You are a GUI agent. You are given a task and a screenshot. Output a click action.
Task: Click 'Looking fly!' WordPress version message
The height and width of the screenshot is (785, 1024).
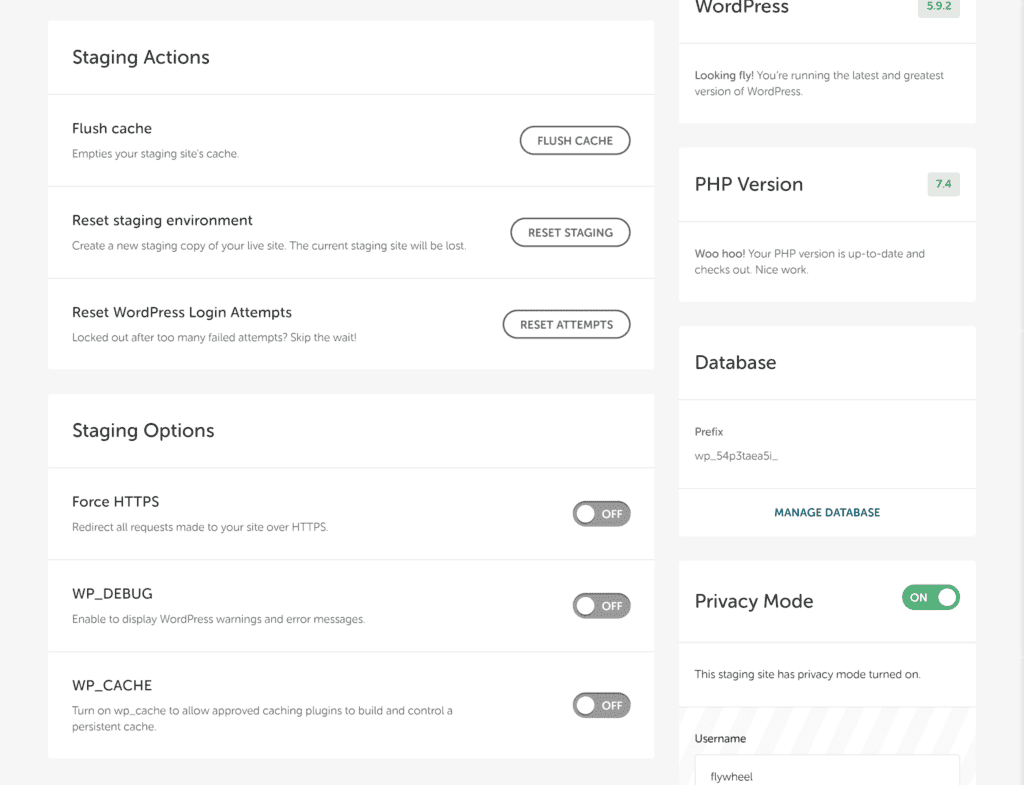[x=819, y=84]
